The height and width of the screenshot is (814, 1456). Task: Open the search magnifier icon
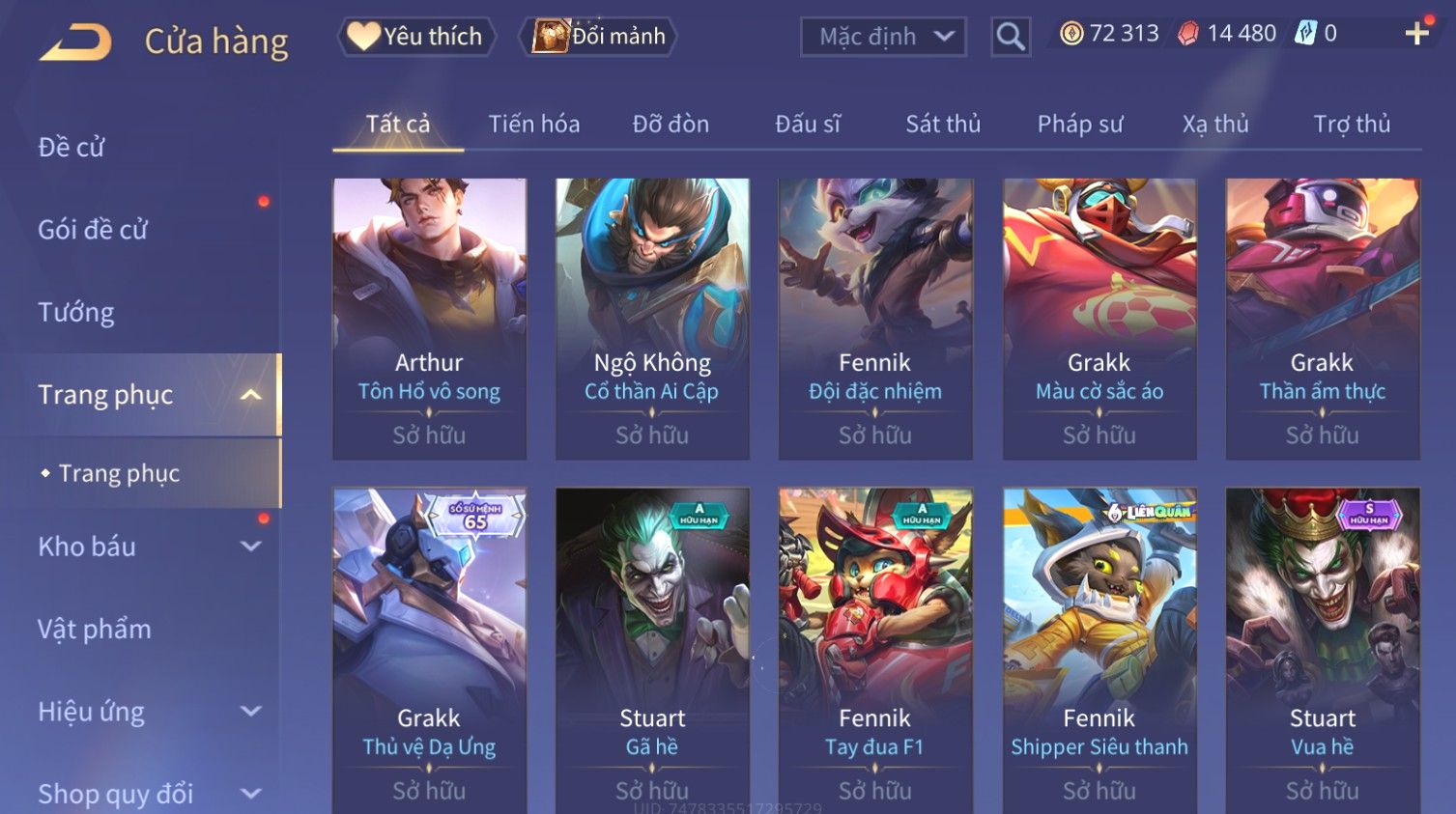1011,37
